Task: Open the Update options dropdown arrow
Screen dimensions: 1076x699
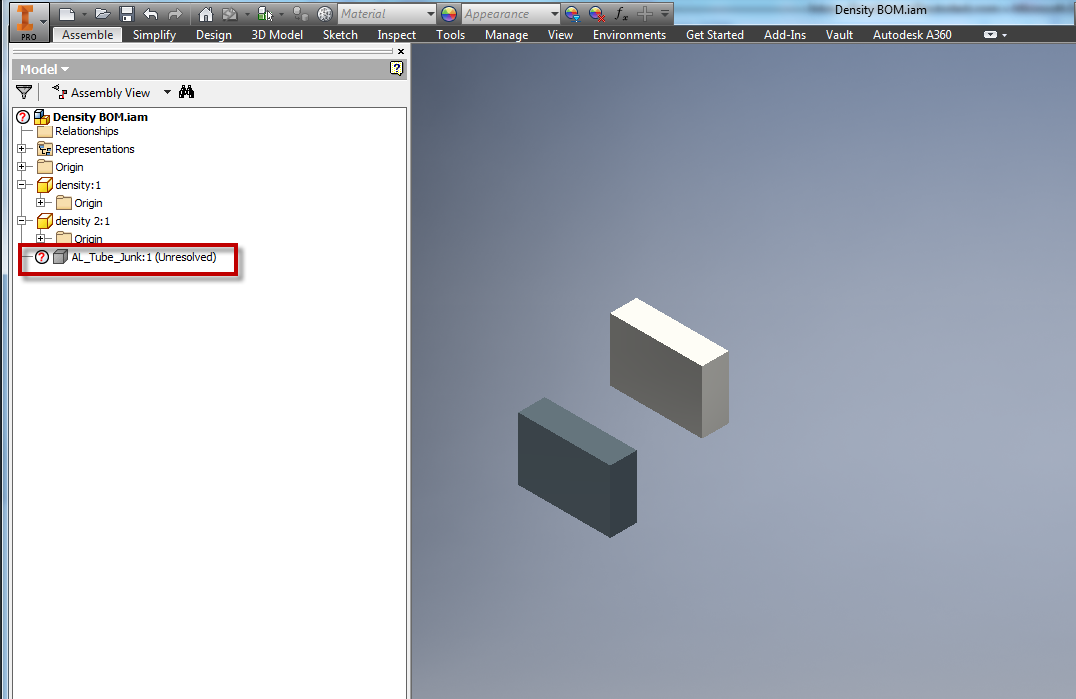Action: pyautogui.click(x=281, y=14)
